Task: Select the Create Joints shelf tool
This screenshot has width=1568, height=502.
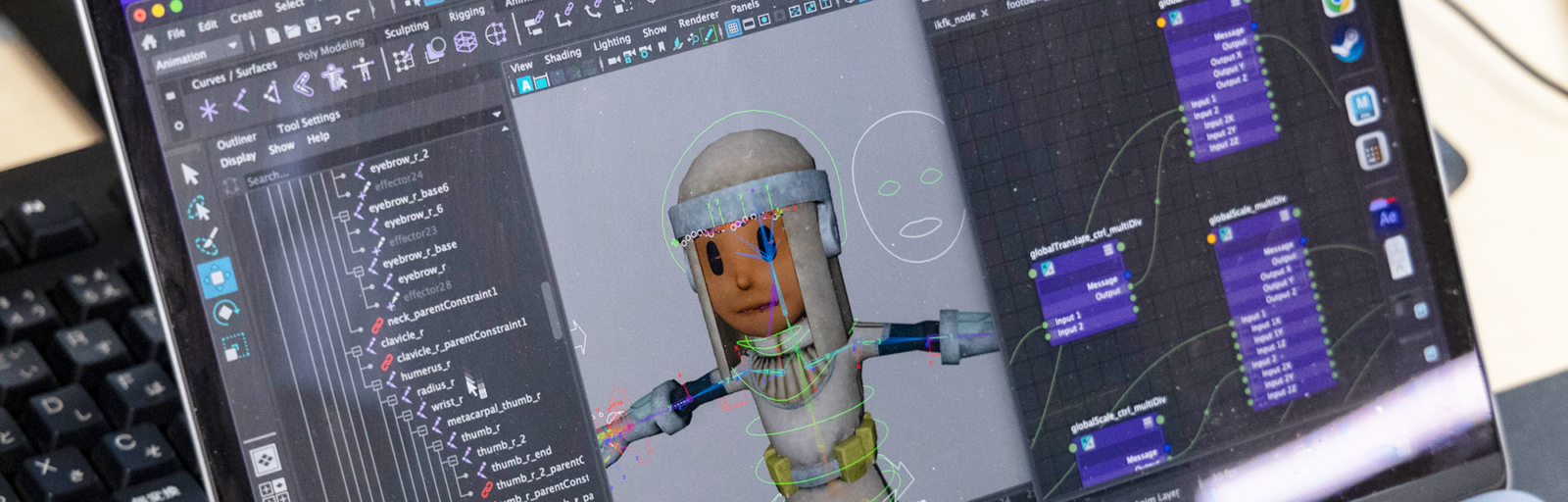Action: 240,99
